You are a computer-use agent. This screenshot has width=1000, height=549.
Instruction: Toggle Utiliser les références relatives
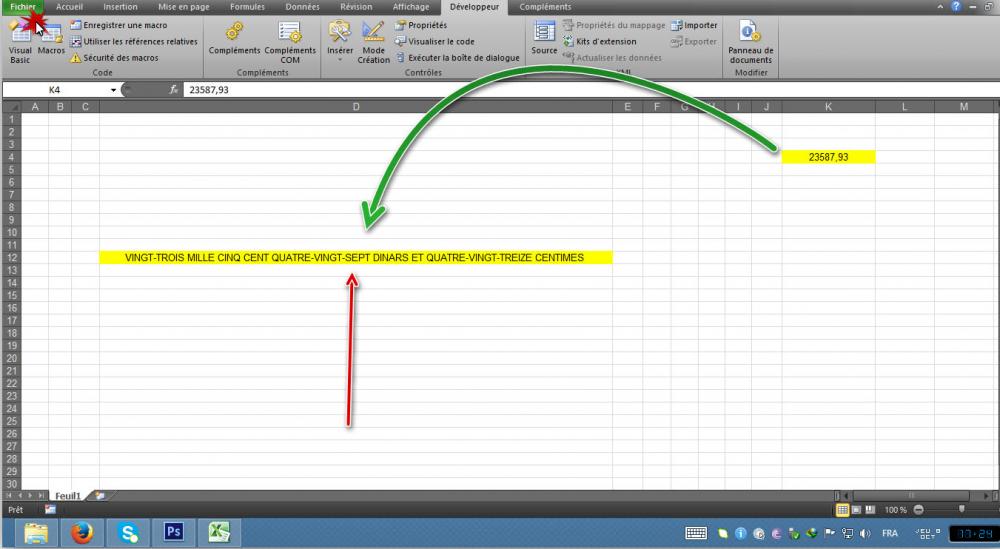coord(133,41)
